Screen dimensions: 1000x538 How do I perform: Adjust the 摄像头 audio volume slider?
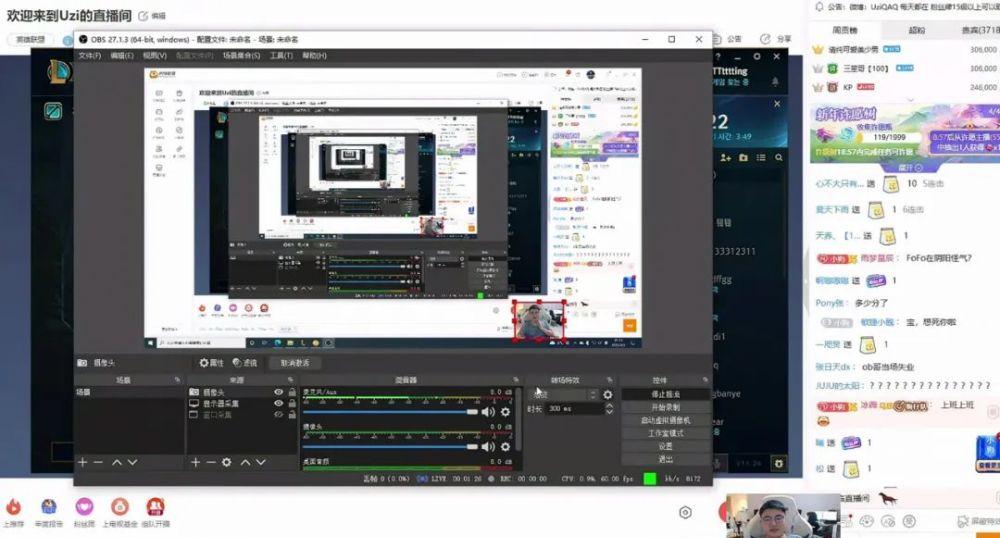click(x=390, y=447)
